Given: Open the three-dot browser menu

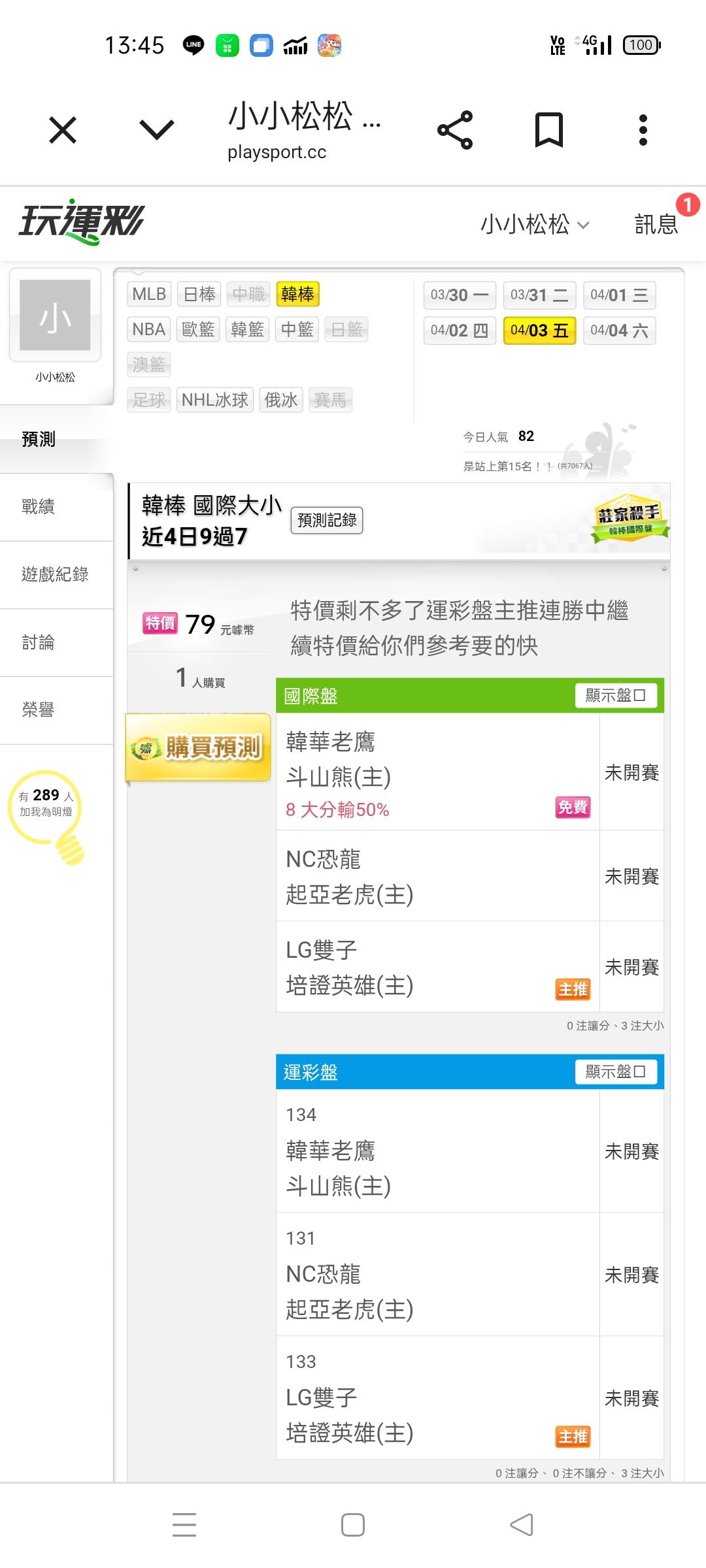Looking at the screenshot, I should click(643, 130).
